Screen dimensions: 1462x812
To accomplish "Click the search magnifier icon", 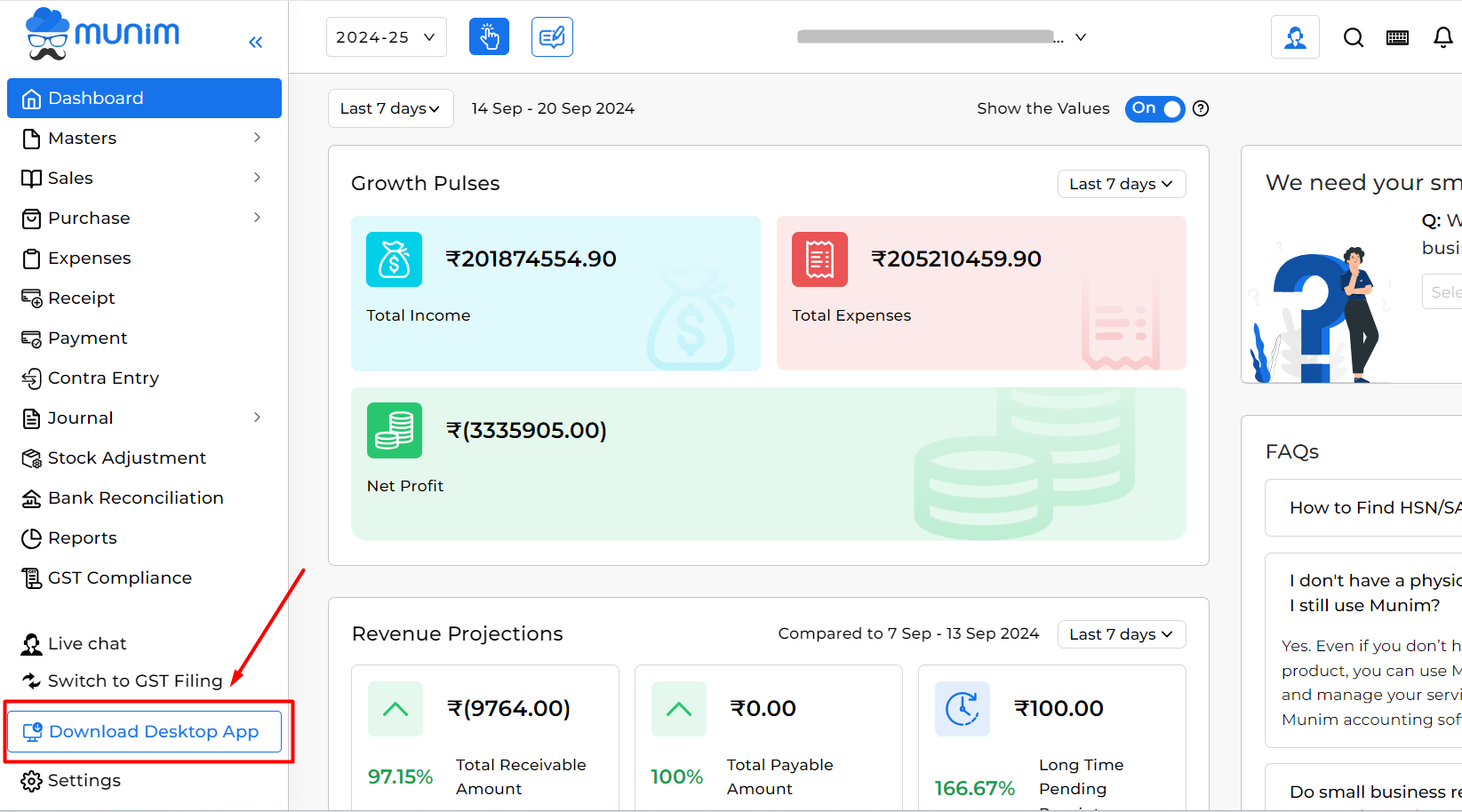I will [1353, 37].
